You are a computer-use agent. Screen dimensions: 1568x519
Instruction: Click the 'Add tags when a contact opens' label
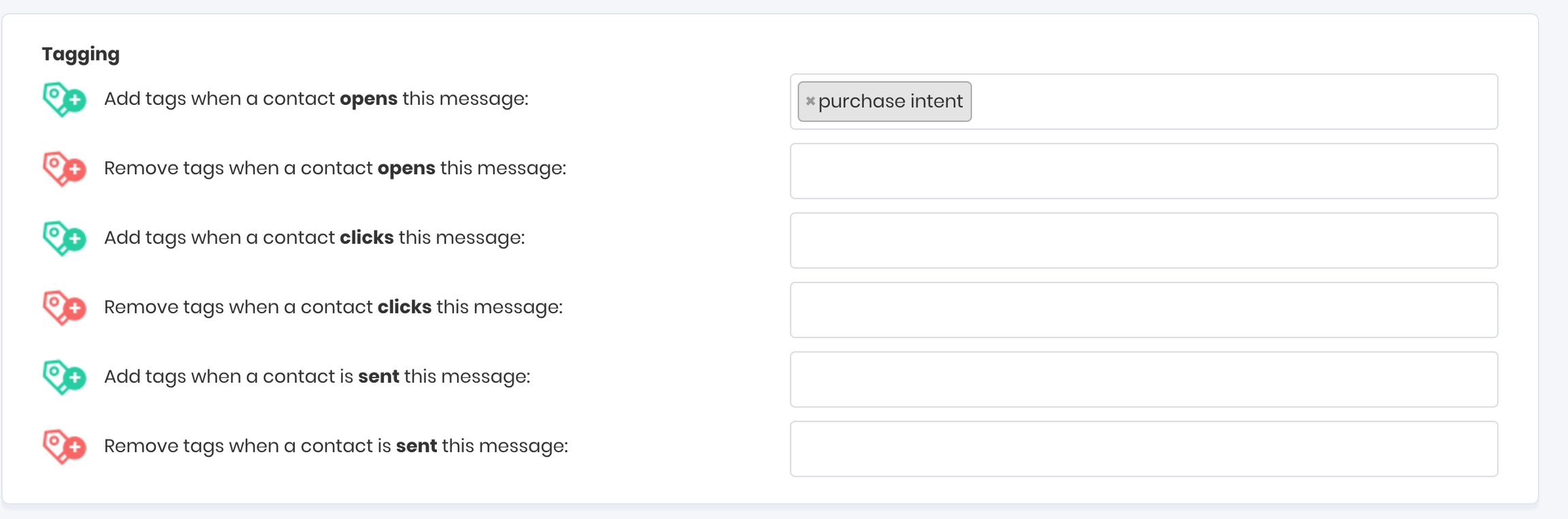pyautogui.click(x=316, y=99)
